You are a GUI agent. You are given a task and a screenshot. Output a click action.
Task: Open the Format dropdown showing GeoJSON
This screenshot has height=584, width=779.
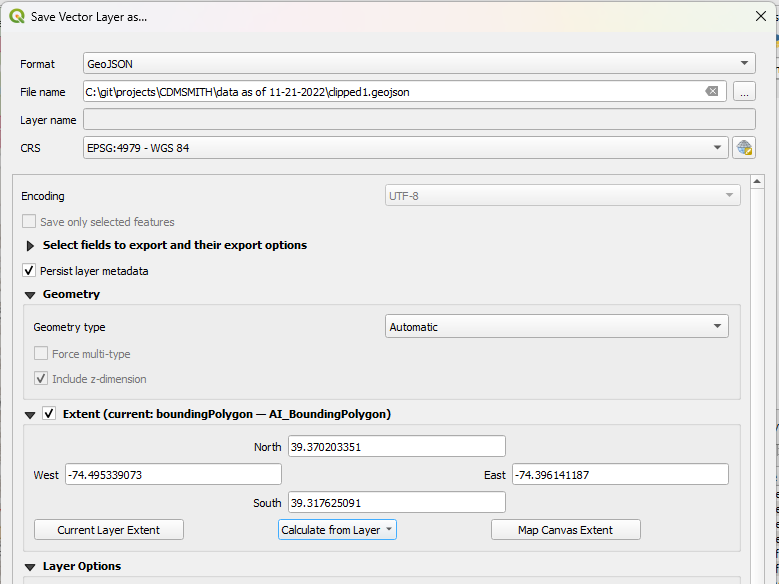click(419, 64)
